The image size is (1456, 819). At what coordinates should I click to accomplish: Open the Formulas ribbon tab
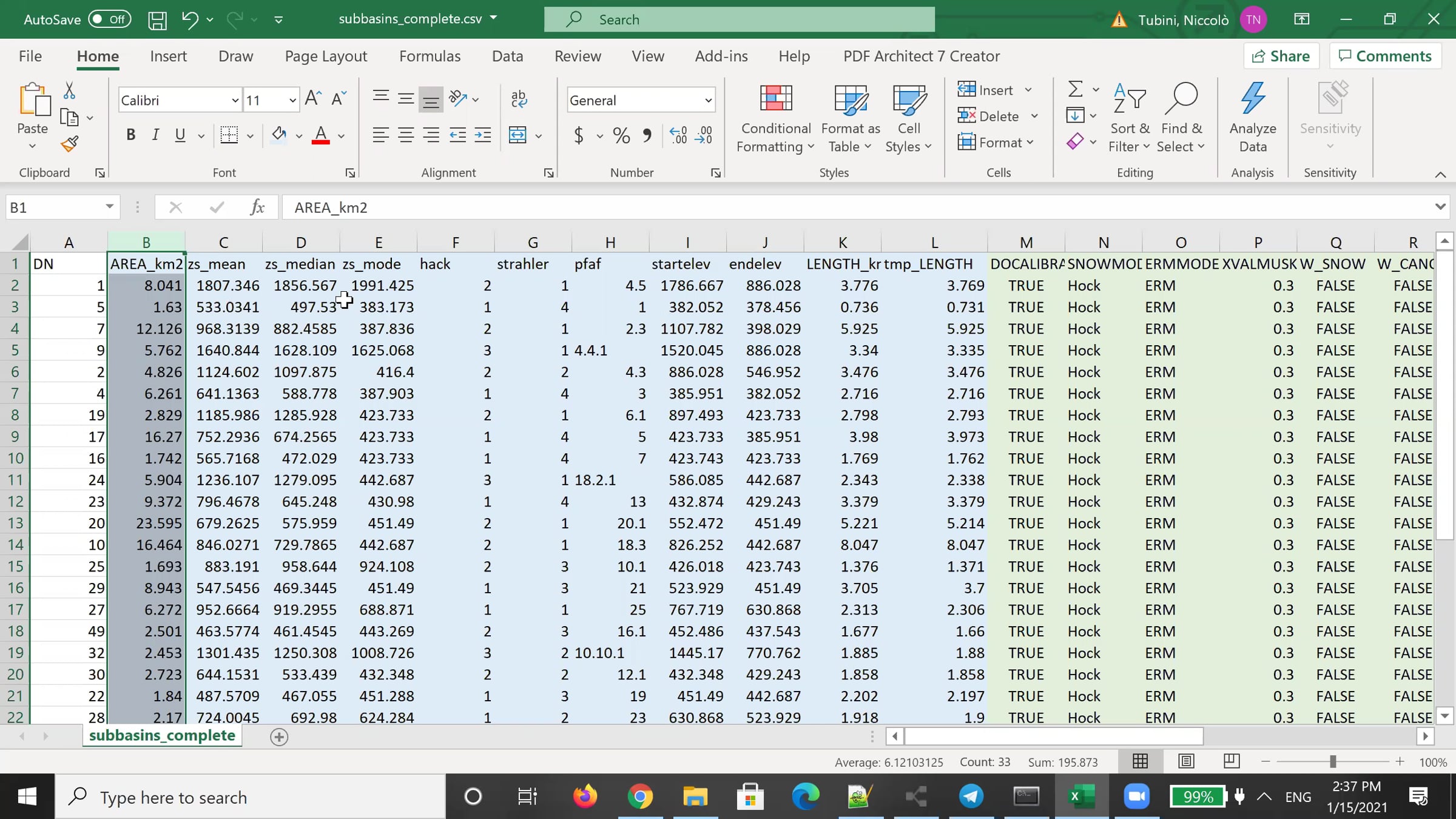pos(430,56)
